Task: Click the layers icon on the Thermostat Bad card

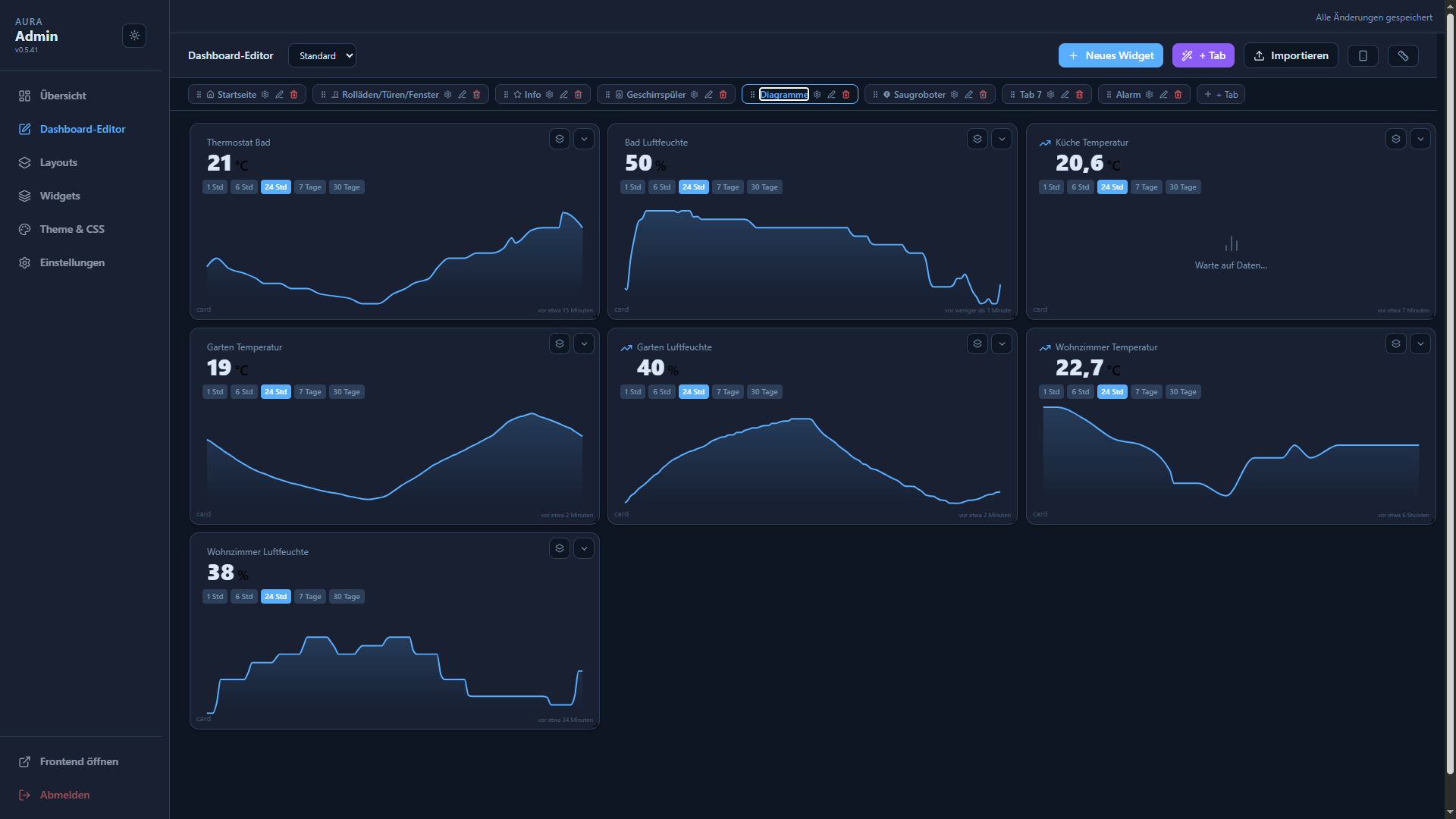Action: (560, 139)
